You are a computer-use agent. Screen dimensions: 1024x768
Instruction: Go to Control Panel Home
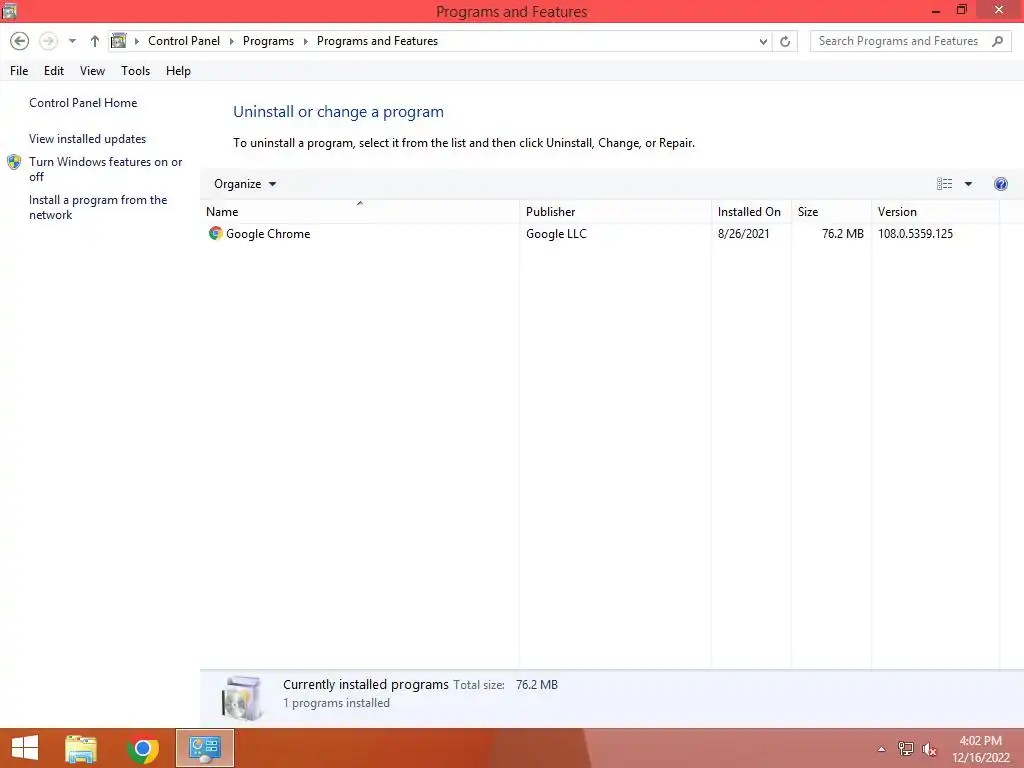click(x=83, y=103)
